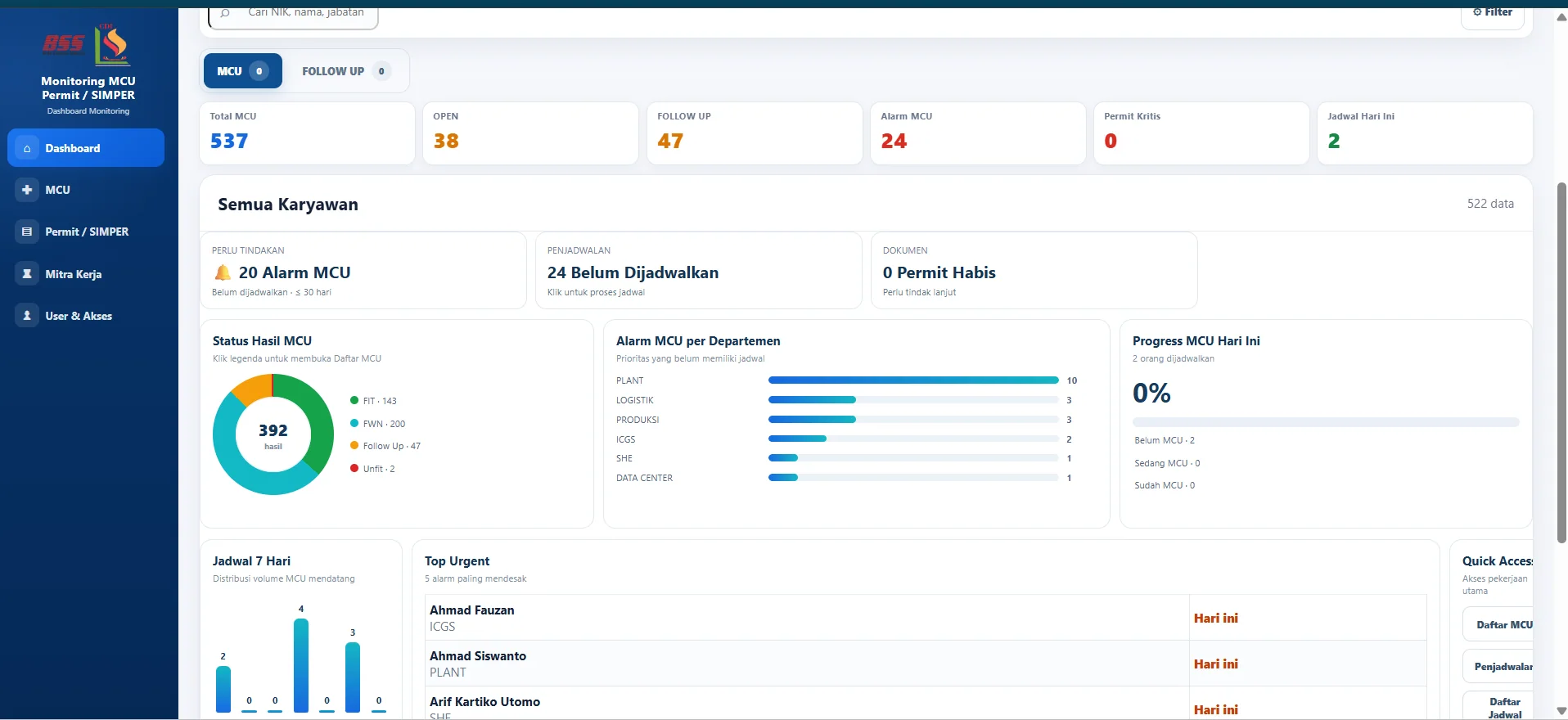
Task: Switch to the FOLLOW UP tab
Action: (x=345, y=71)
